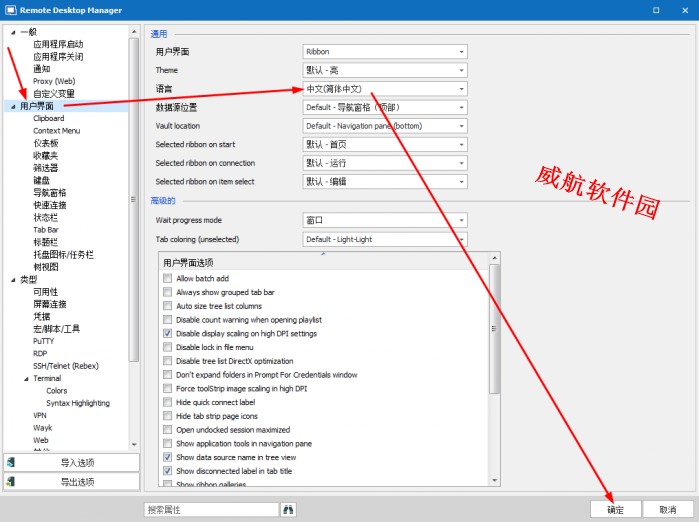
Task: Toggle Disable count warning when opening playlist
Action: point(168,320)
